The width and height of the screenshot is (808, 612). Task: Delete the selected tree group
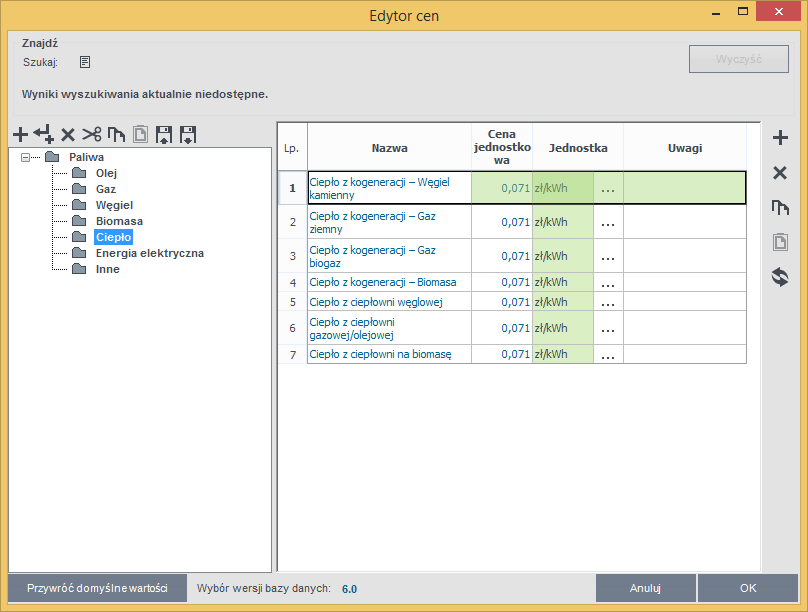point(68,135)
